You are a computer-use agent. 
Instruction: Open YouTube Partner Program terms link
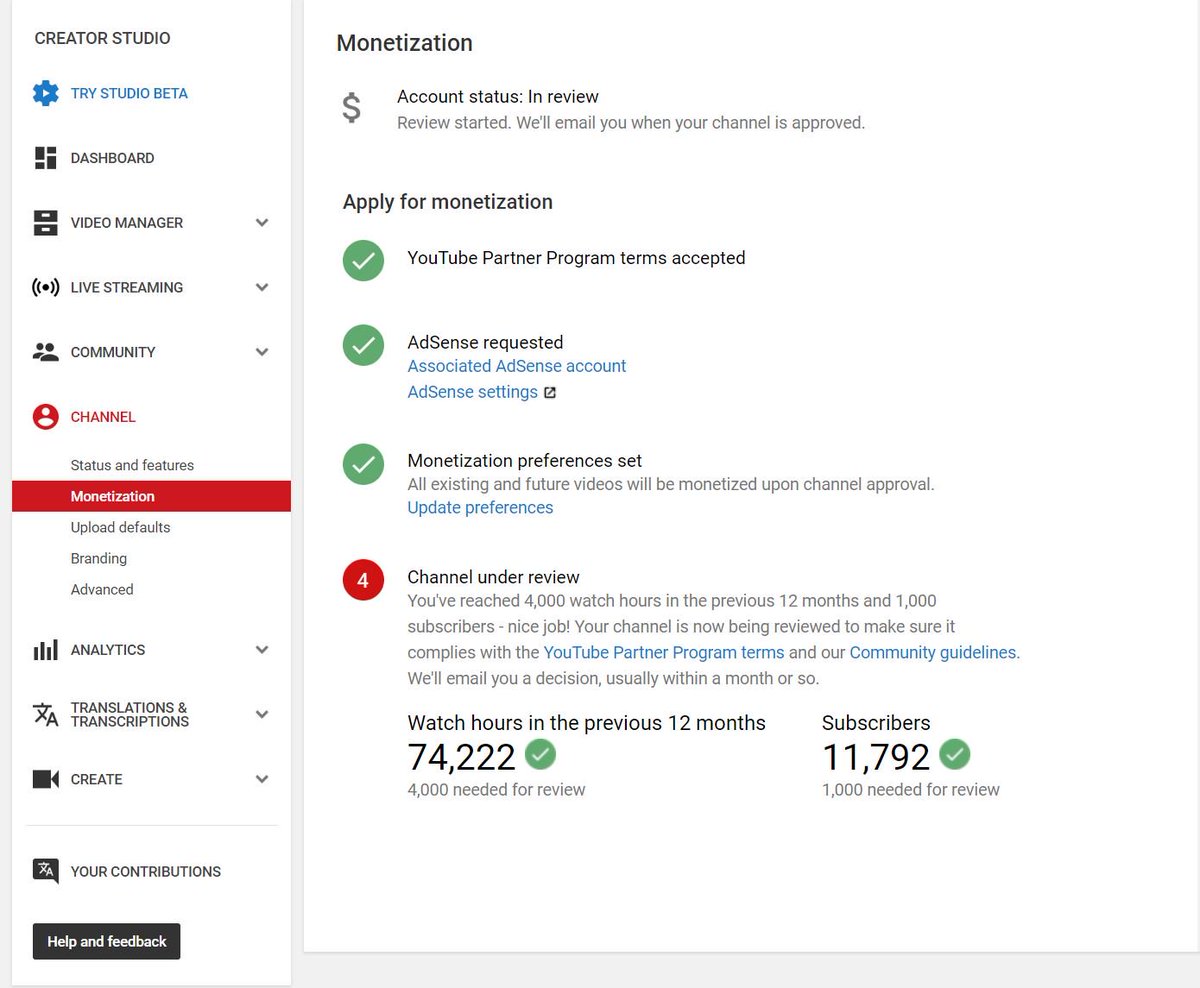[664, 653]
